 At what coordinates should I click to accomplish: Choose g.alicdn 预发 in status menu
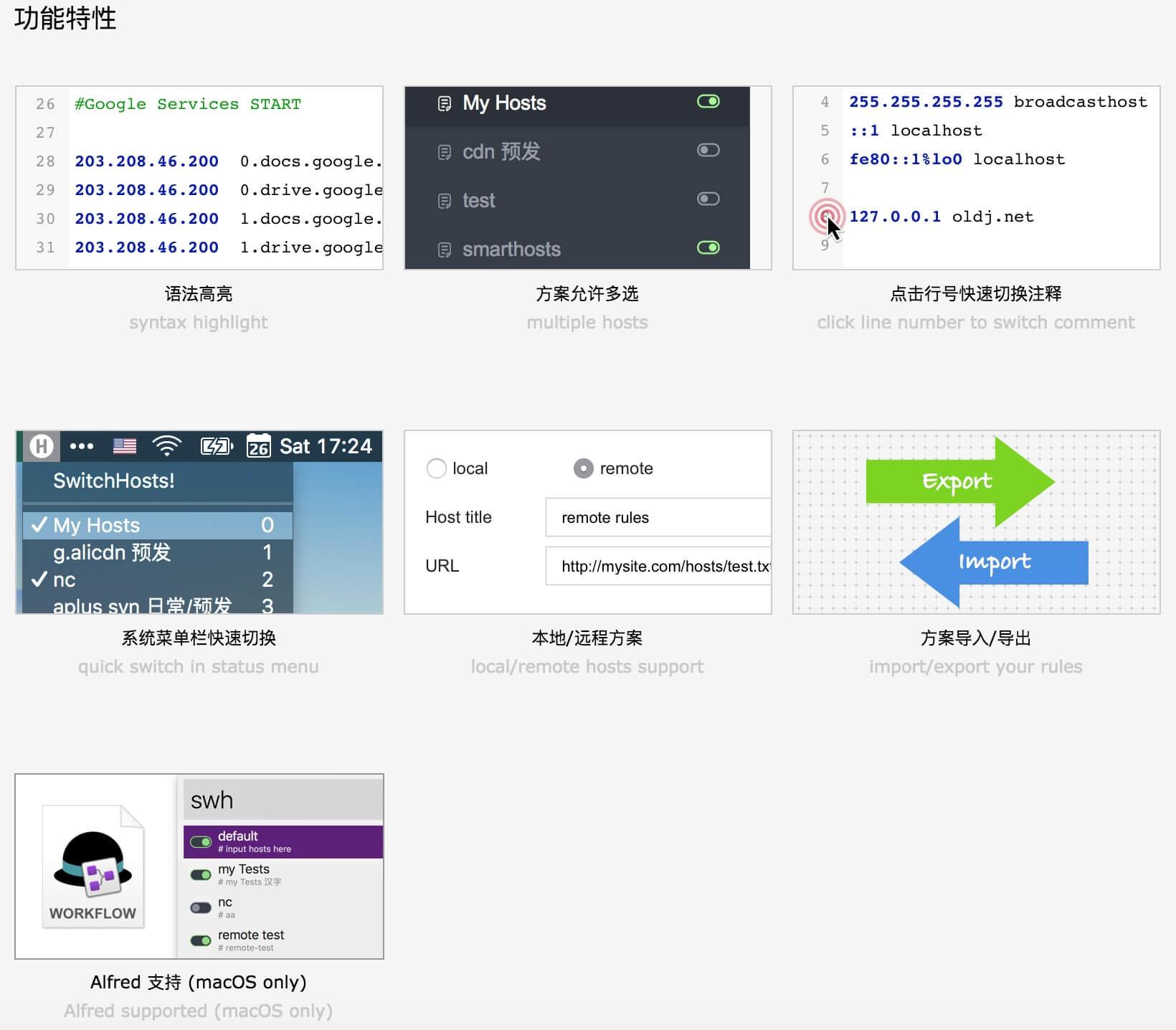(158, 552)
